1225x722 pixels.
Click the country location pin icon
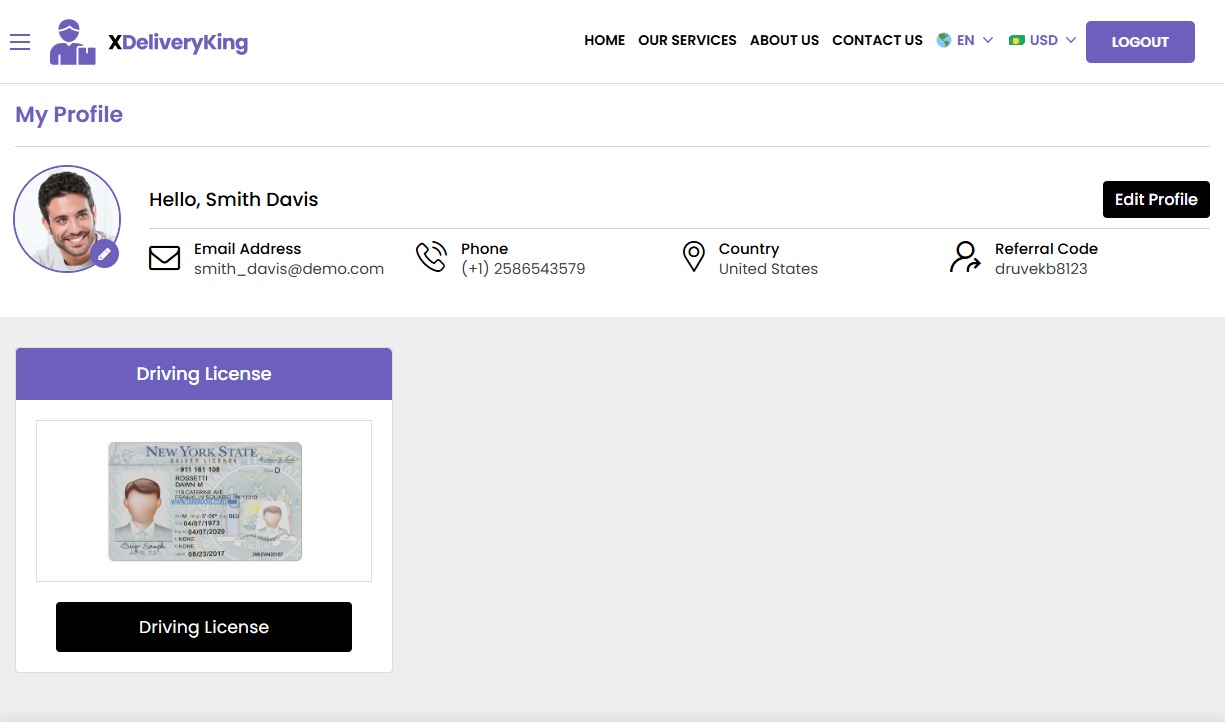coord(693,257)
